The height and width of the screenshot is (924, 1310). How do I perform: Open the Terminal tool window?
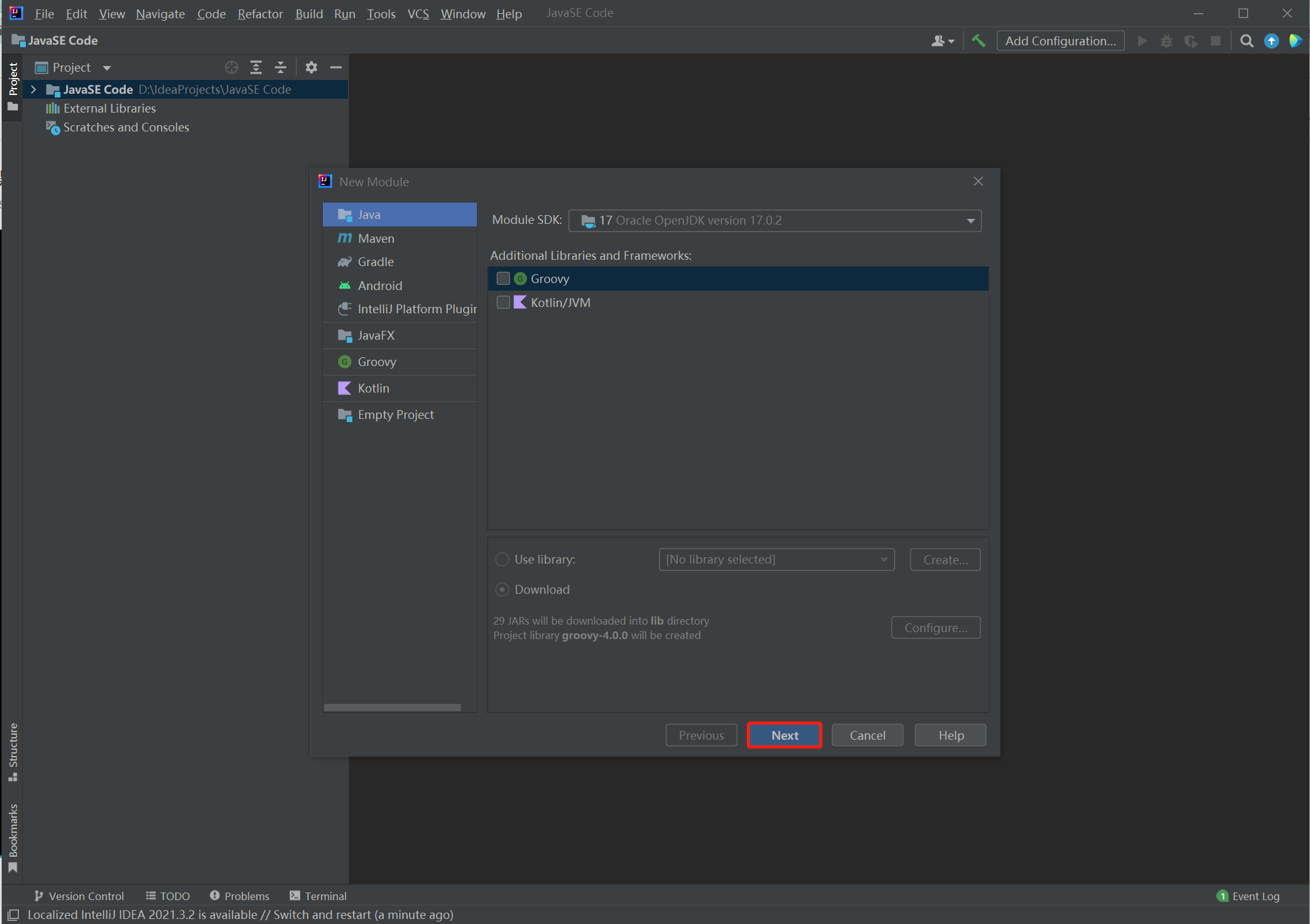click(325, 896)
